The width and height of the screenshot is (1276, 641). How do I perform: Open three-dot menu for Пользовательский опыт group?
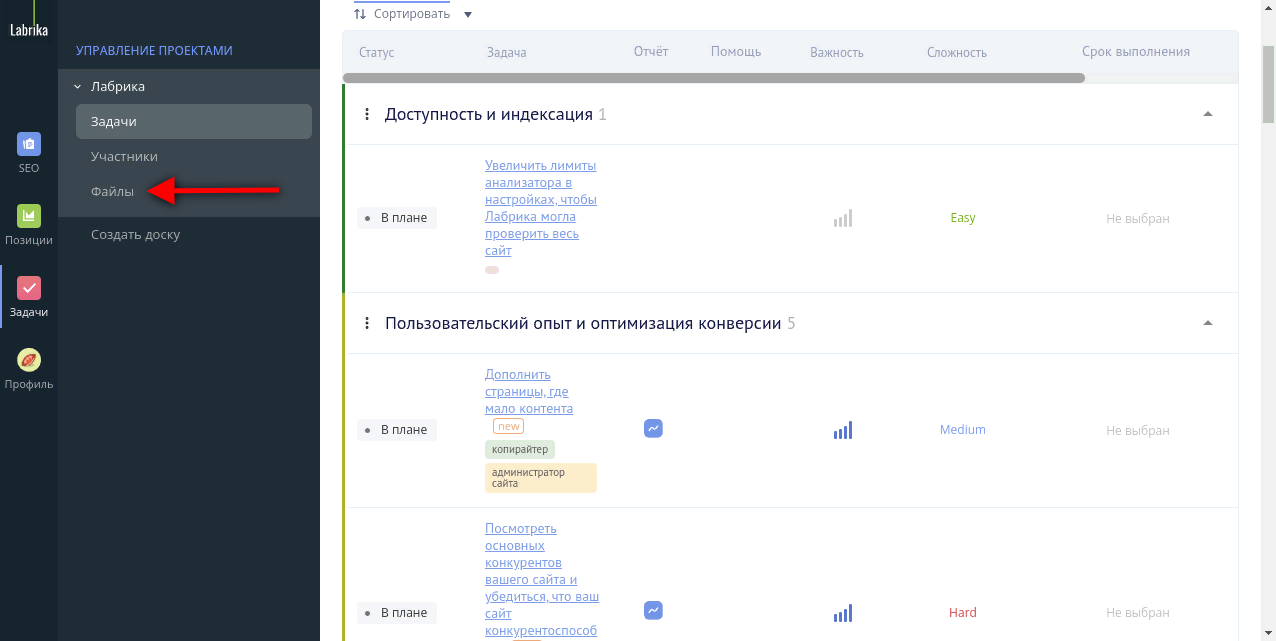point(367,324)
